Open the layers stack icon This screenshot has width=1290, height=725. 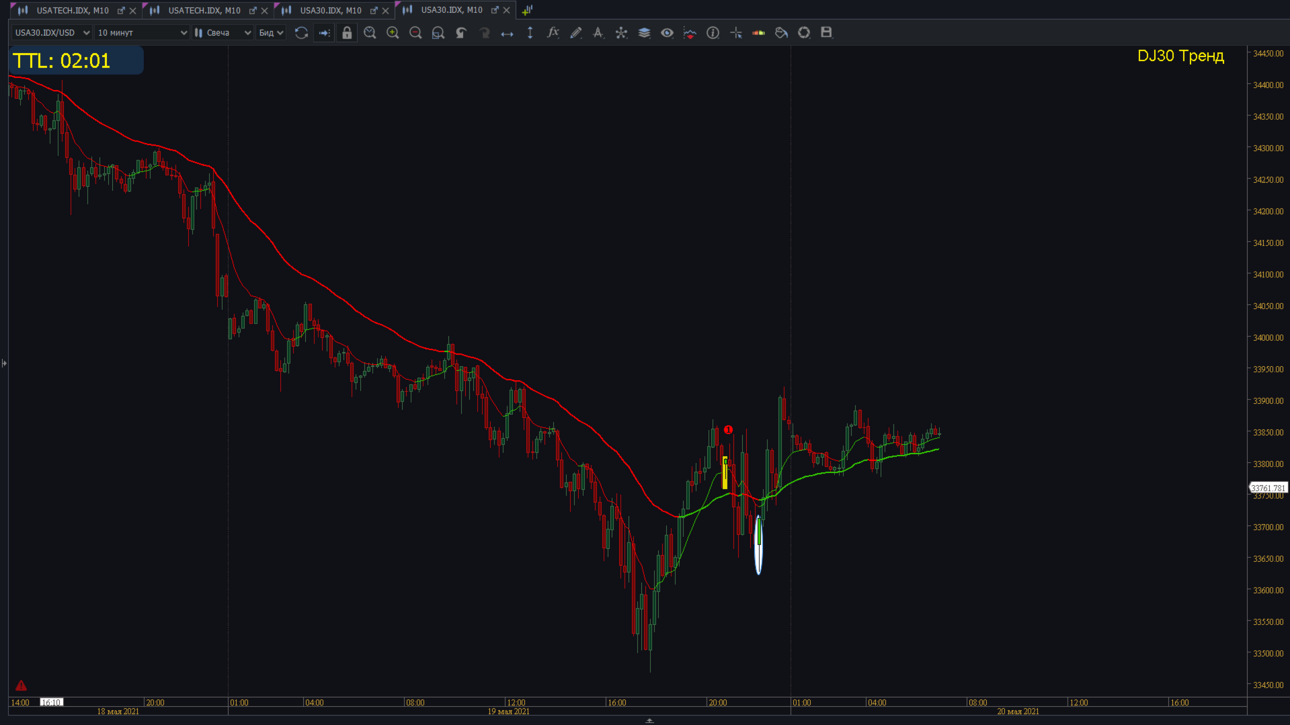(644, 33)
